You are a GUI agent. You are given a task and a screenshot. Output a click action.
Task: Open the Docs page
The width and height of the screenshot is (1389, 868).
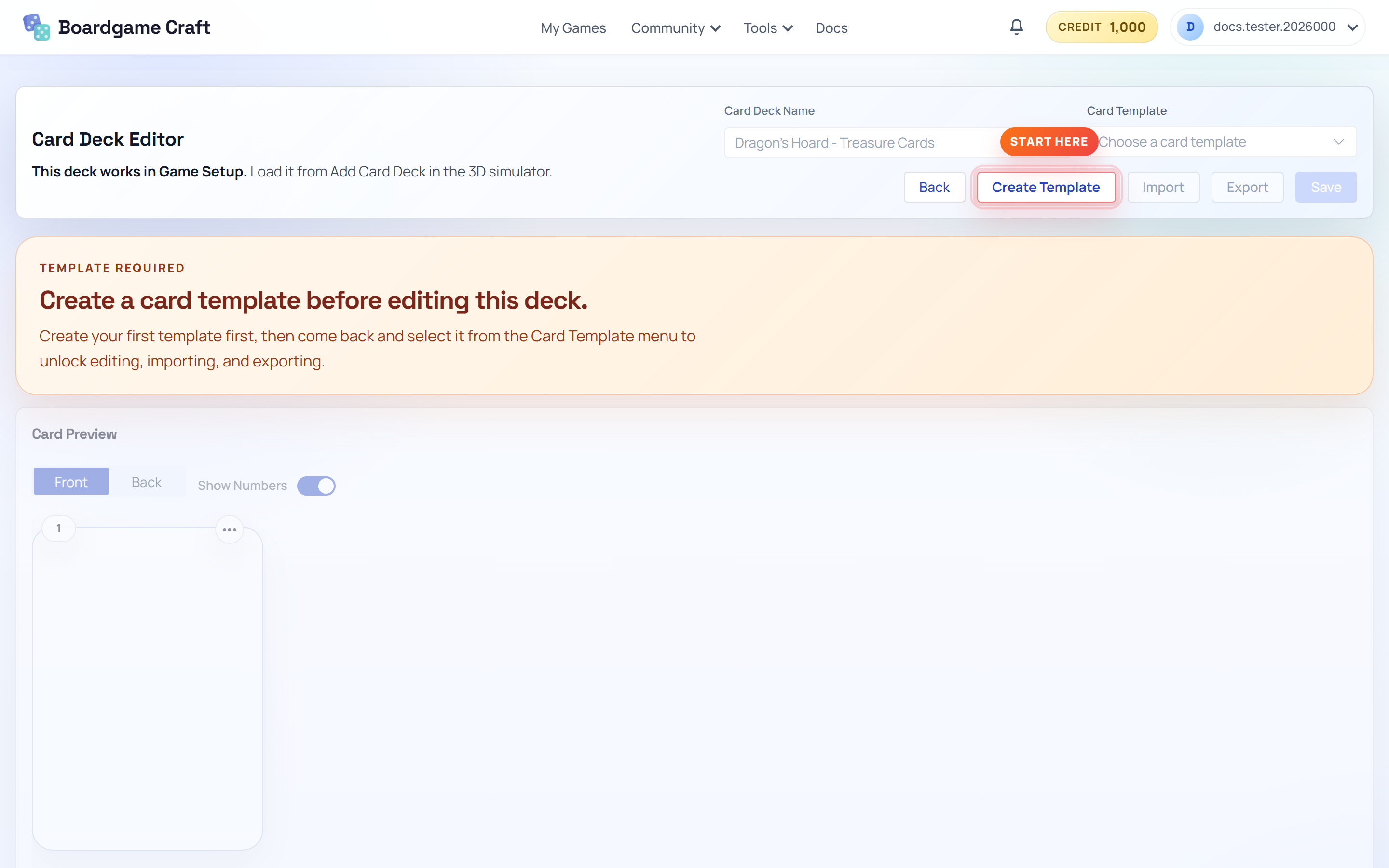(831, 28)
